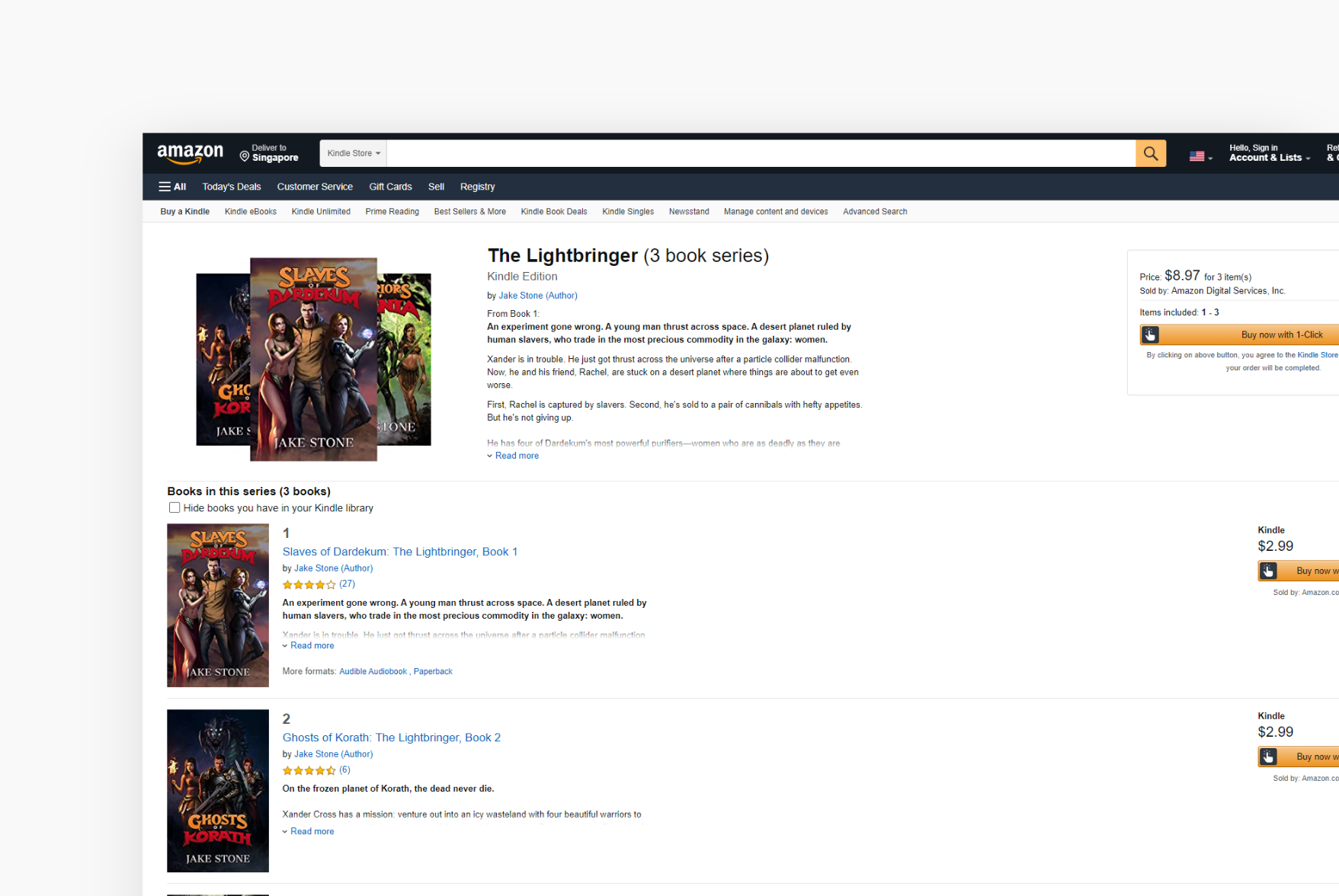Screen dimensions: 1339x896
Task: Open the (6) reviews link for Book 2
Action: [344, 770]
